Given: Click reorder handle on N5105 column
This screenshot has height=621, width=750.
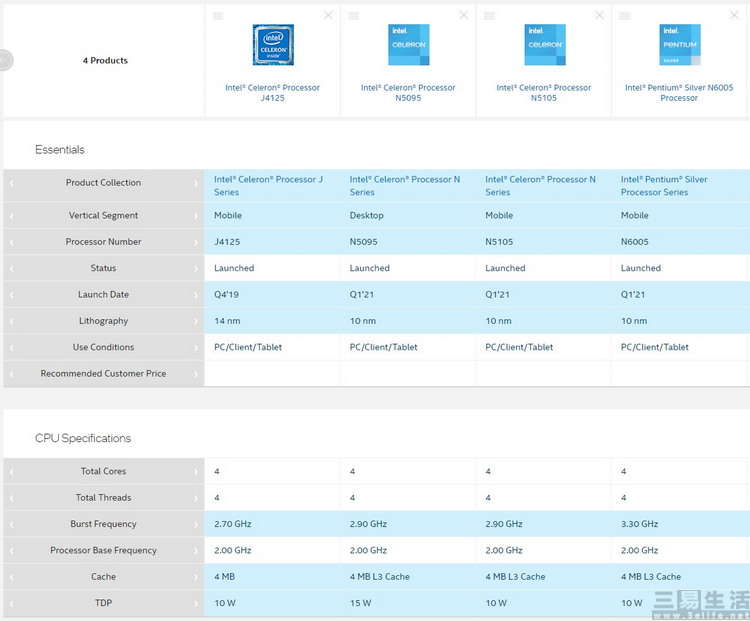Looking at the screenshot, I should click(x=489, y=16).
